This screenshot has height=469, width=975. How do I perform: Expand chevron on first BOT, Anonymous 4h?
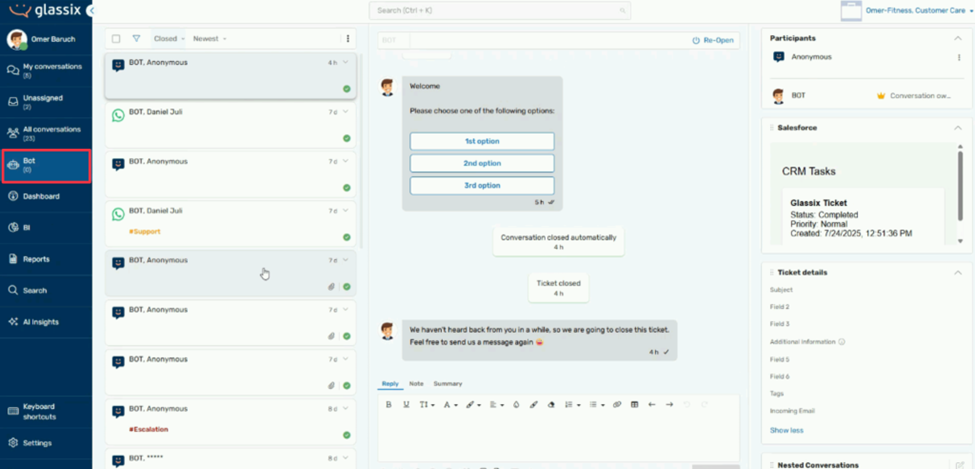pos(346,62)
